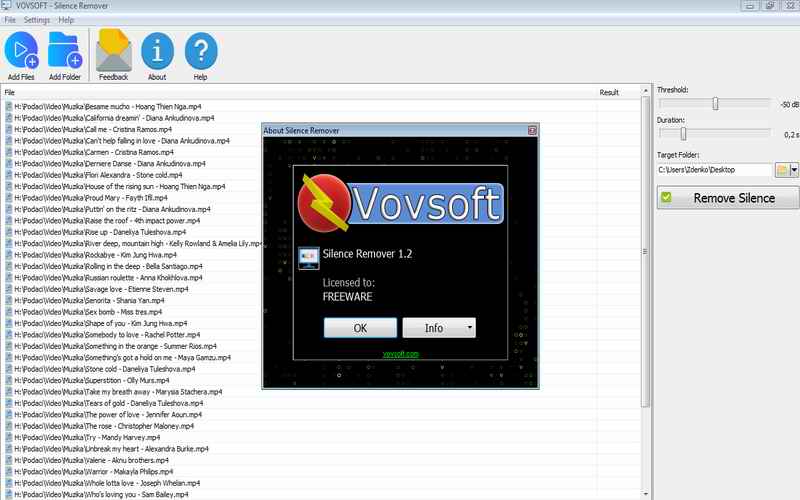The width and height of the screenshot is (800, 500).
Task: Click the Remove Silence button
Action: 727,198
